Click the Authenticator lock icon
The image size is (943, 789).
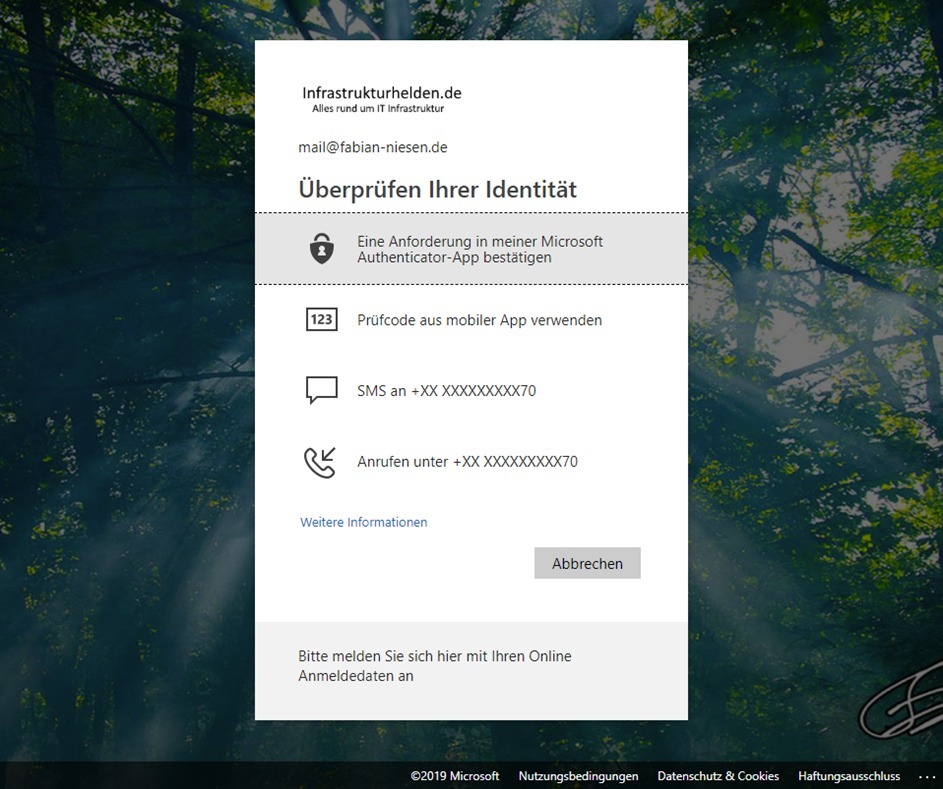pyautogui.click(x=322, y=248)
